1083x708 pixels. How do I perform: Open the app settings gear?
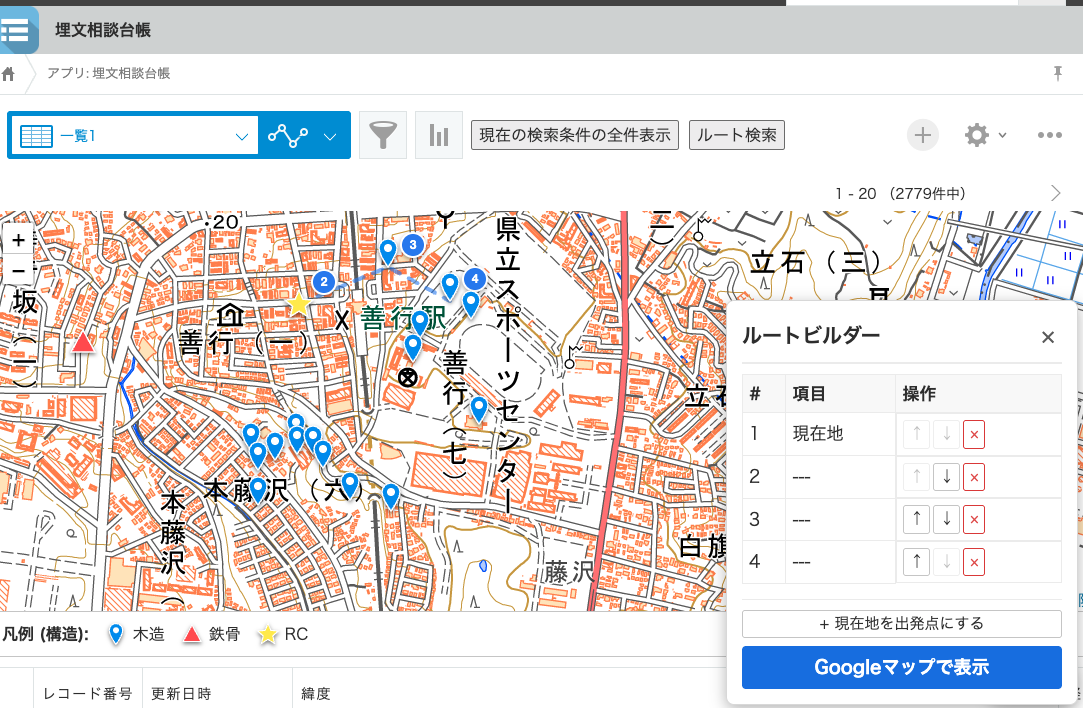977,135
